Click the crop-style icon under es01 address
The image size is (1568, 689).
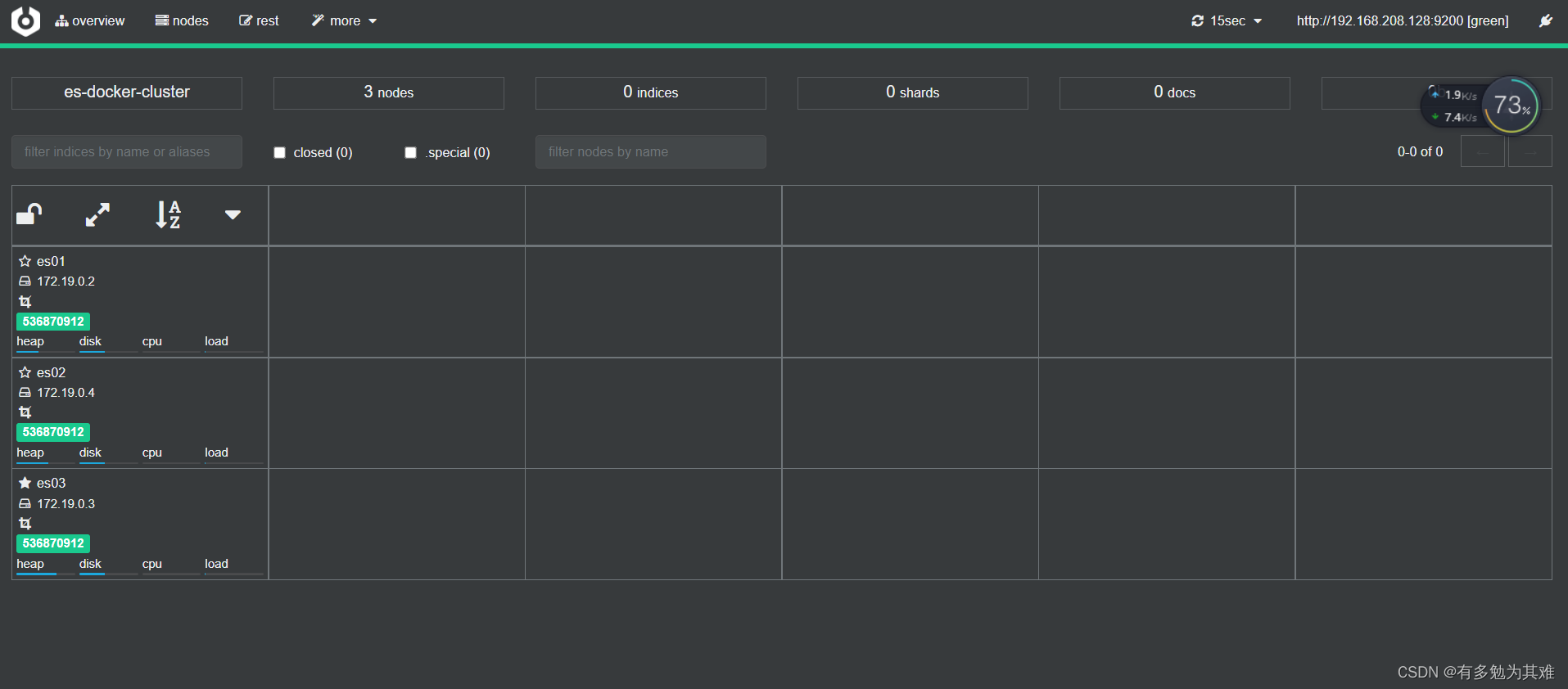click(x=25, y=302)
